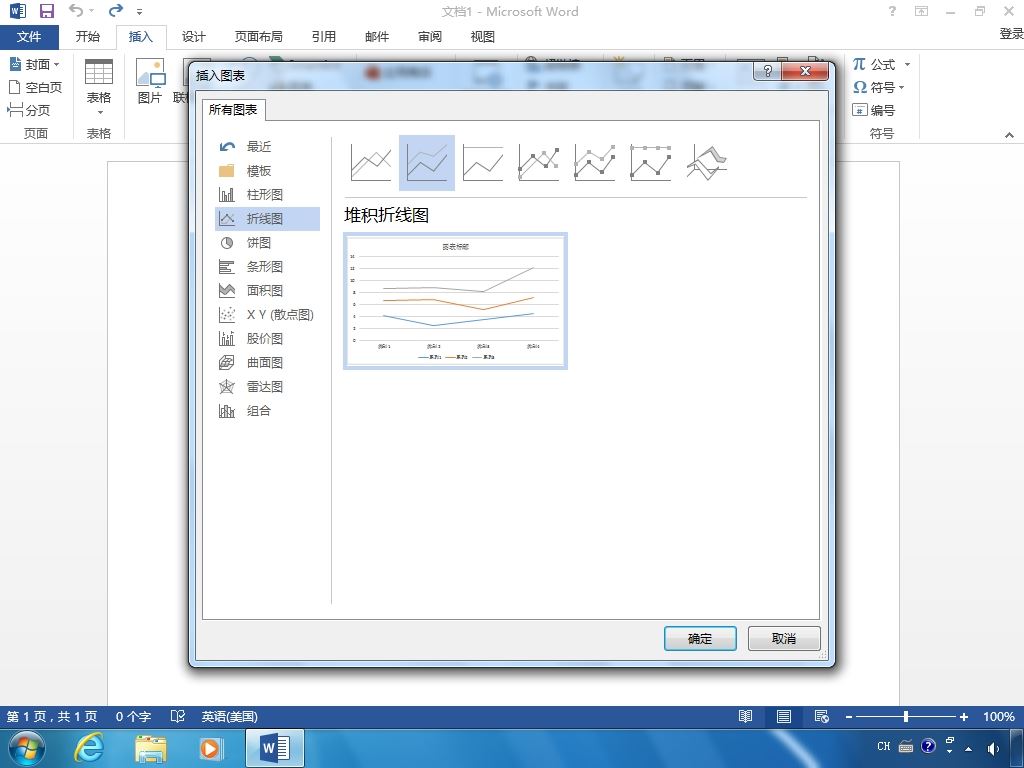Click the 编号 number button
The image size is (1024, 768).
pos(874,110)
